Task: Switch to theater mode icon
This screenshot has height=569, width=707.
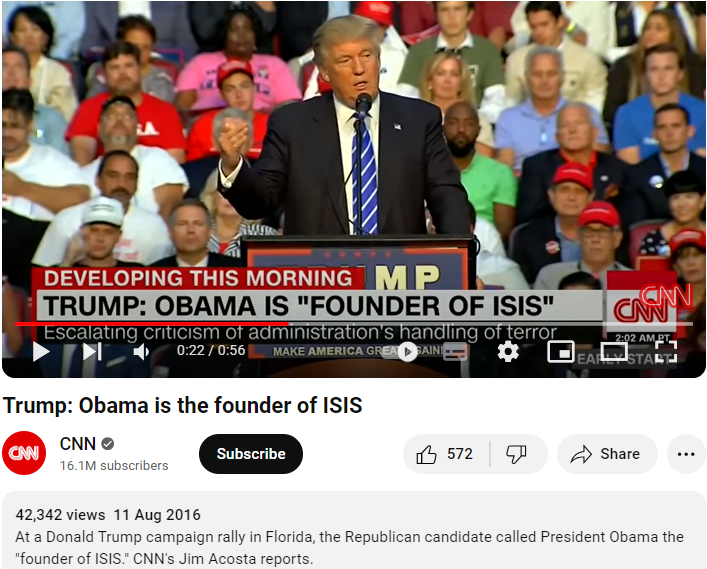Action: point(614,352)
